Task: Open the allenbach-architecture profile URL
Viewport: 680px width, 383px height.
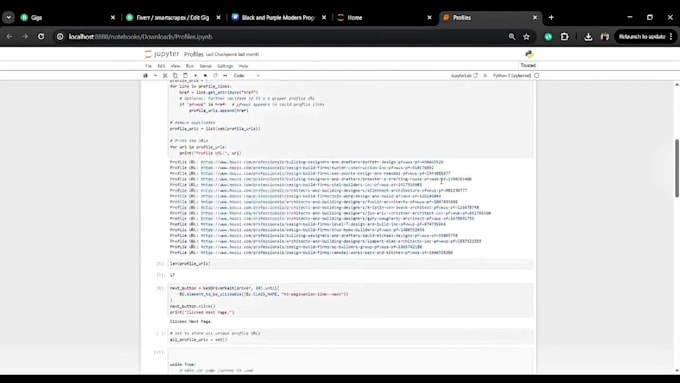Action: 334,190
